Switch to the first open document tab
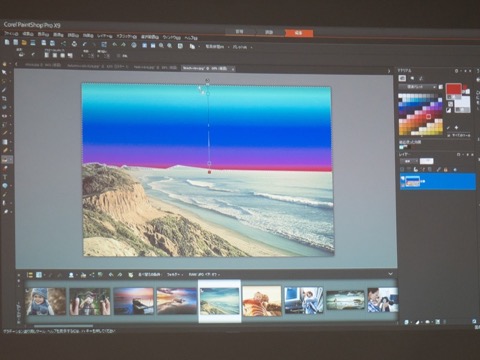 43,65
